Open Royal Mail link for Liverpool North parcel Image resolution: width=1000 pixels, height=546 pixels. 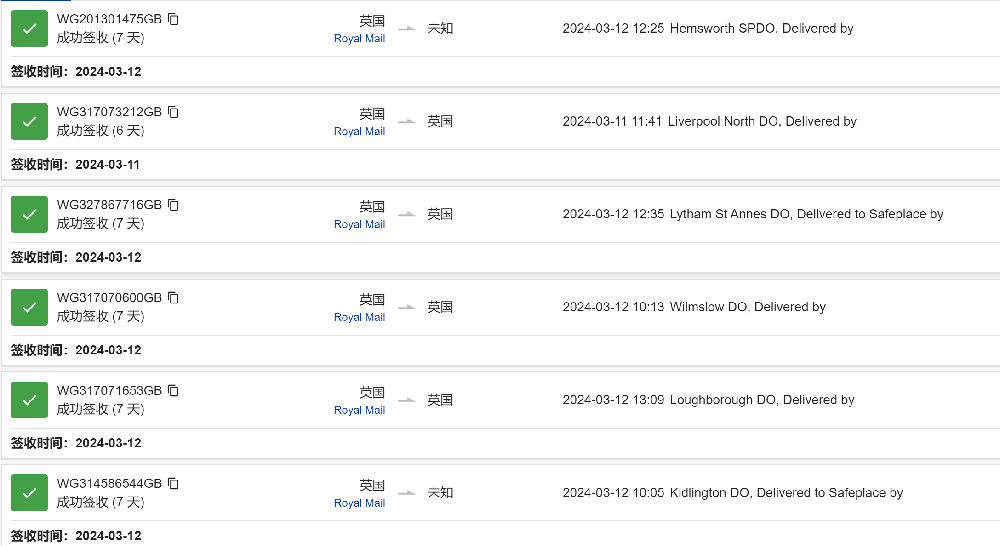pos(359,131)
